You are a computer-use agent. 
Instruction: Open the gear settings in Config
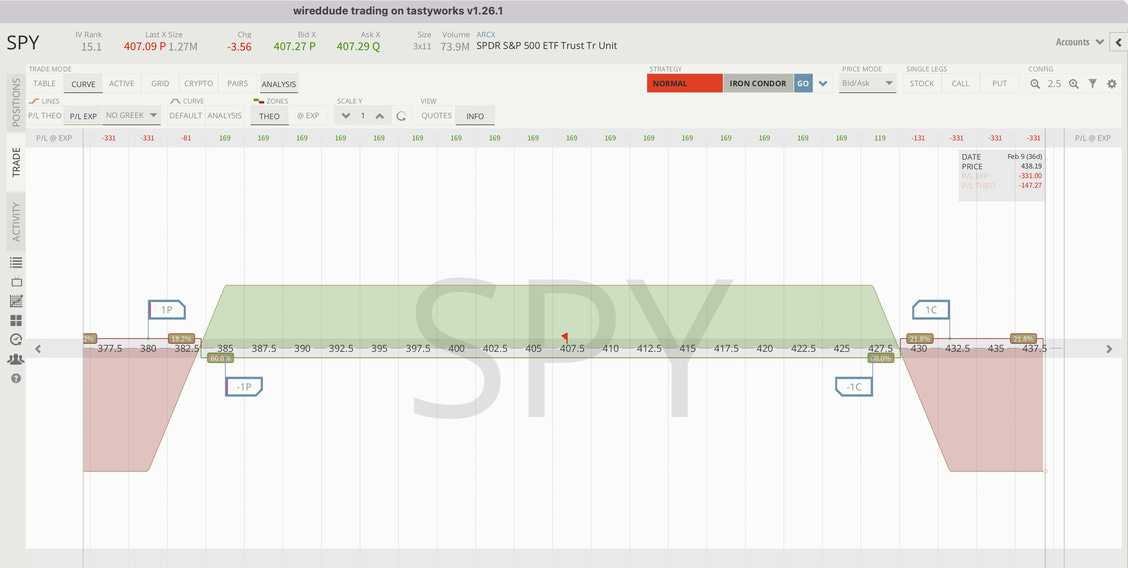click(x=1111, y=83)
